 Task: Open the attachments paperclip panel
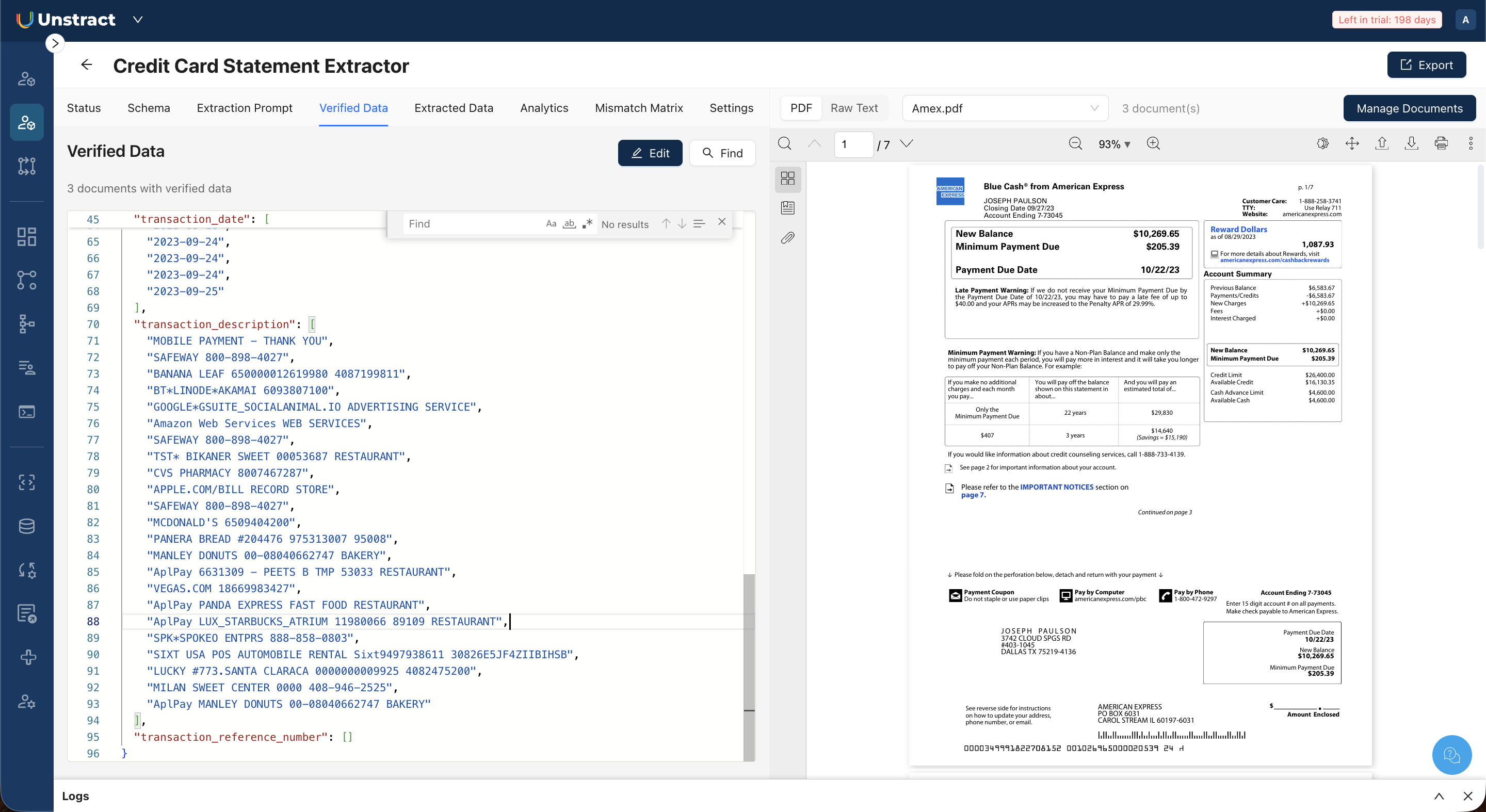pos(787,238)
